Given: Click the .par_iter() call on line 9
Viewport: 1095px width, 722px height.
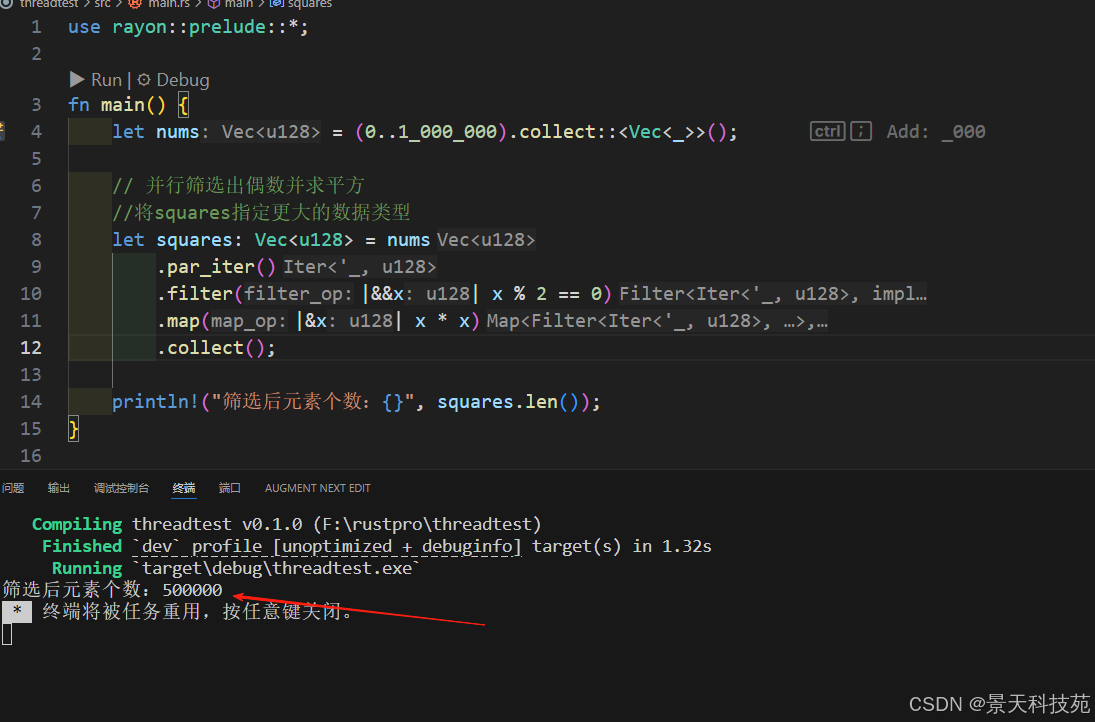Looking at the screenshot, I should 216,267.
